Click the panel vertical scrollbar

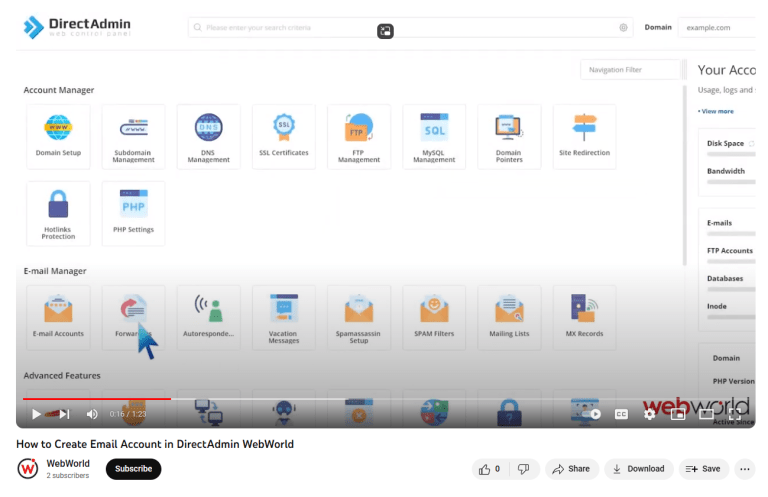click(x=685, y=176)
